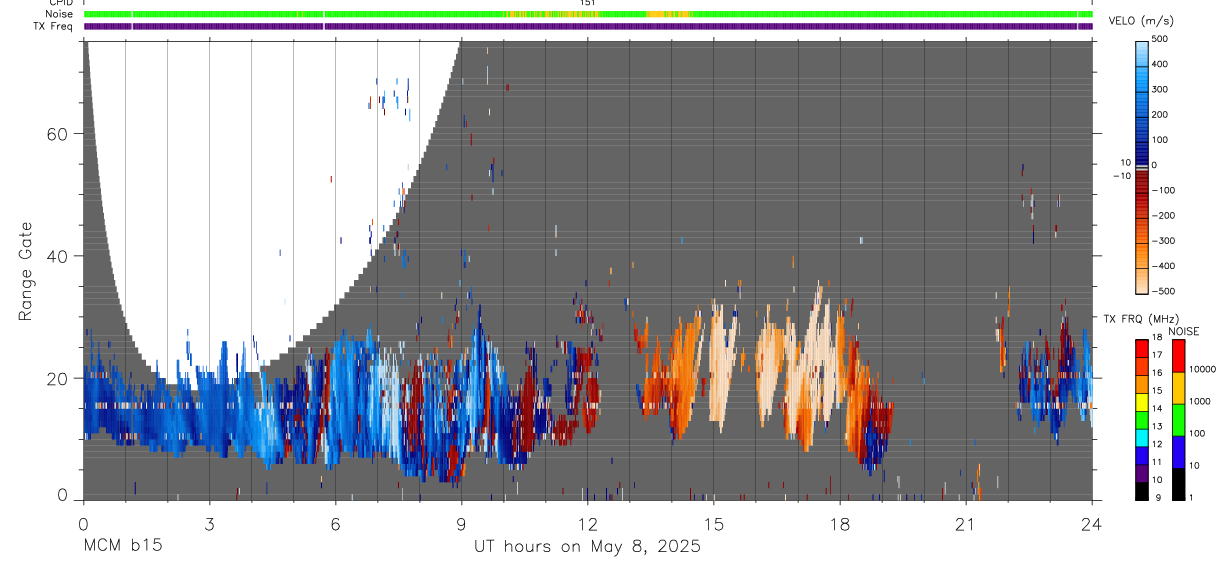Click the Range Gate y-axis title
This screenshot has width=1228, height=567.
(27, 270)
